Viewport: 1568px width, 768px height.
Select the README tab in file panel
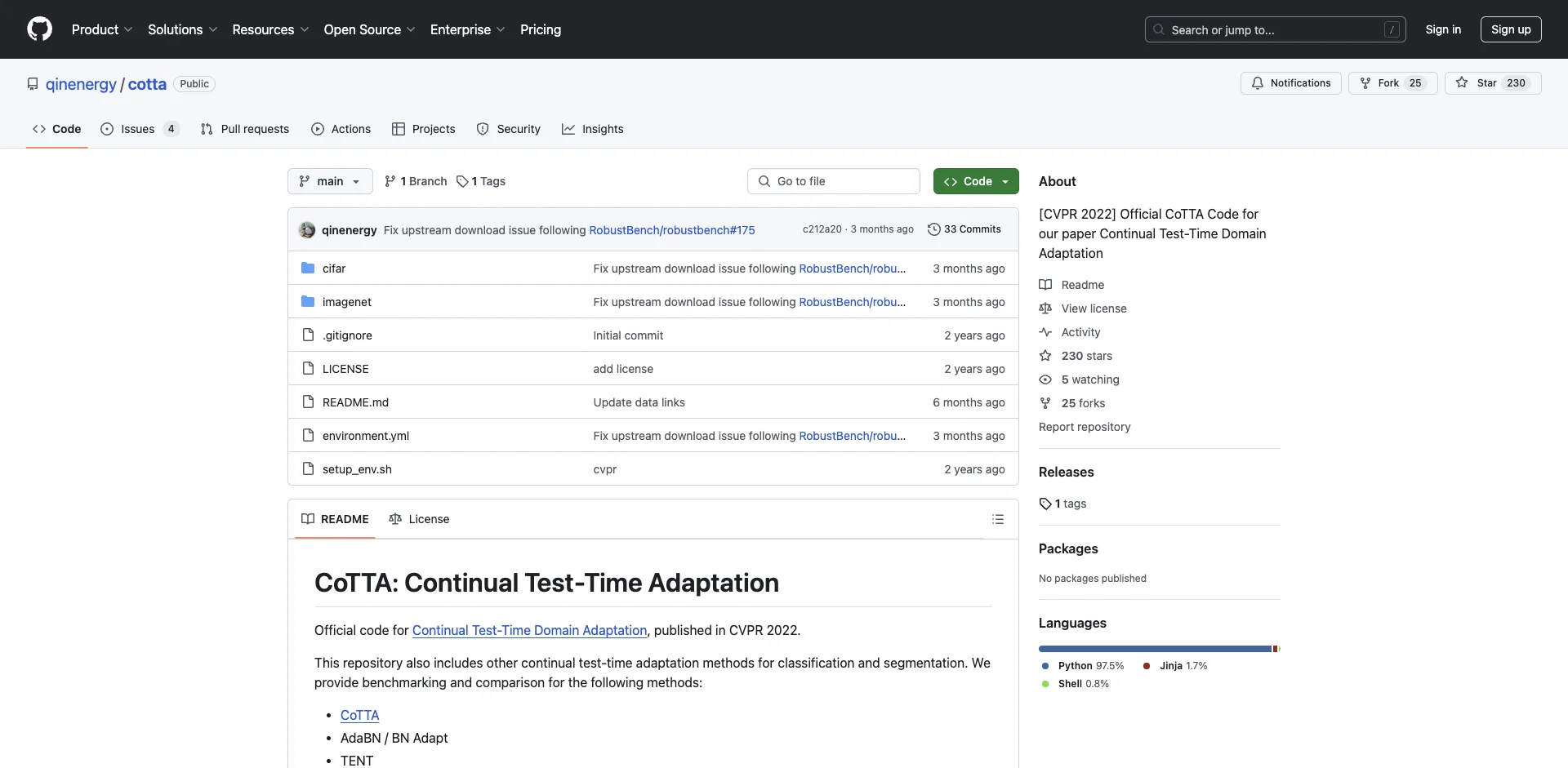coord(335,519)
